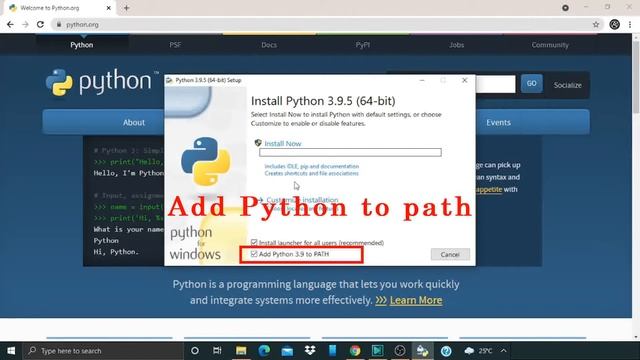640x360 pixels.
Task: Open the Events menu on python.org
Action: (x=498, y=122)
